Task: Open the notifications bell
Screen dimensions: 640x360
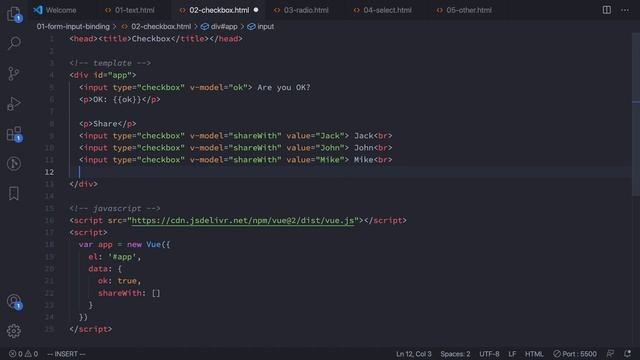Action: (x=627, y=354)
